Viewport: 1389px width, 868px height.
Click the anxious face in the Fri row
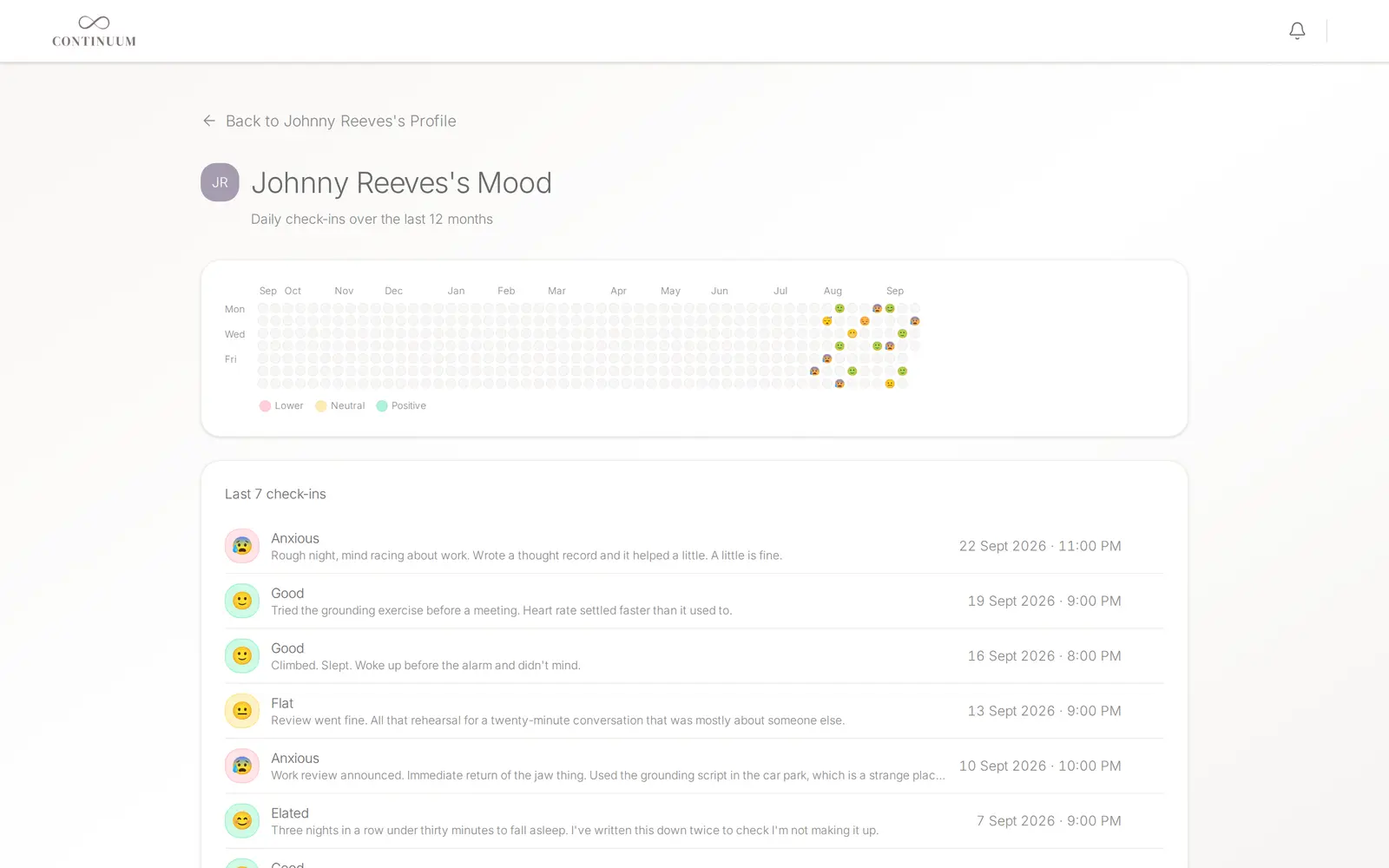pyautogui.click(x=827, y=358)
